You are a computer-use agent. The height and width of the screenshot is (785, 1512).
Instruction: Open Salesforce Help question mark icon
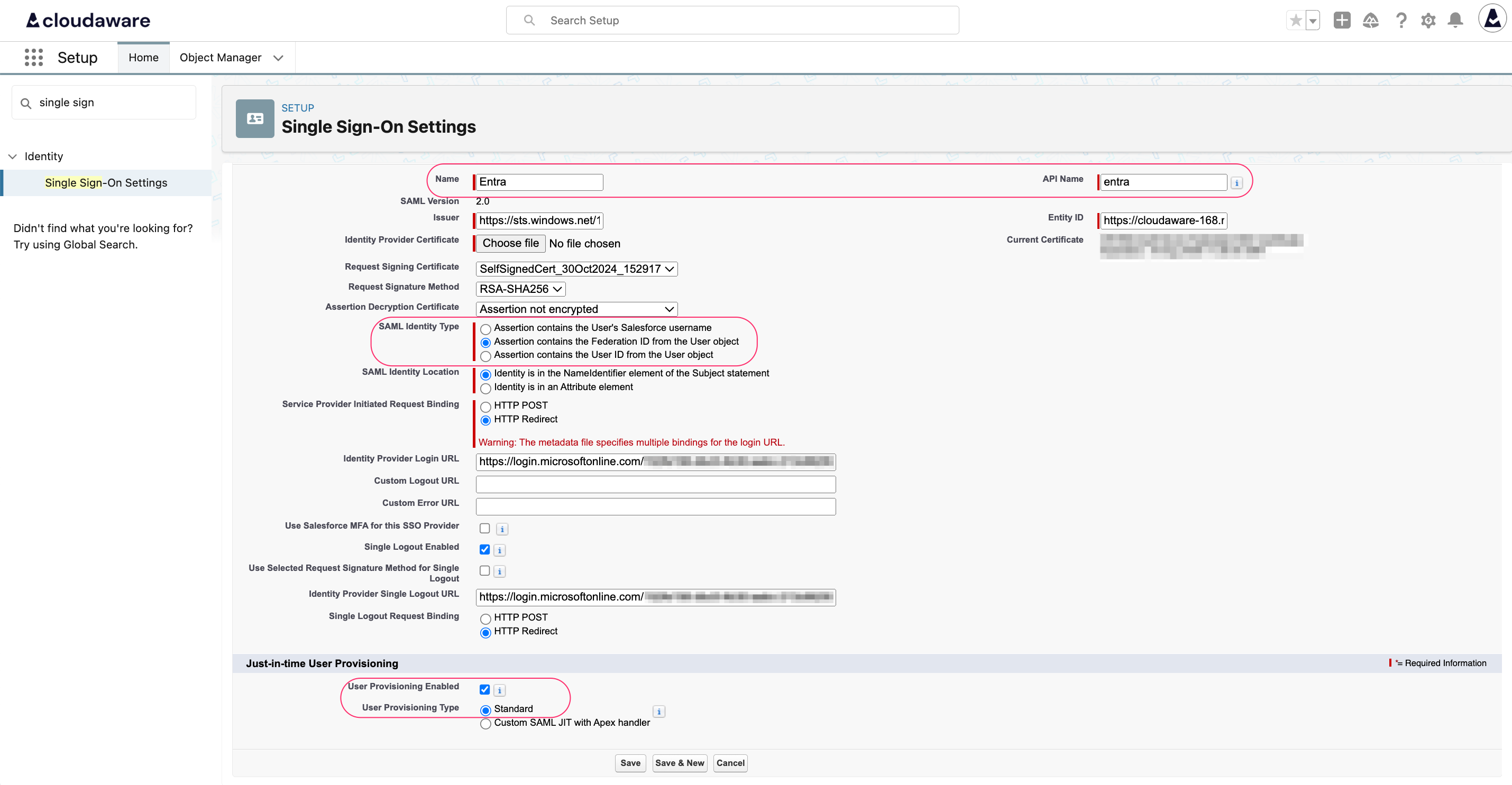[x=1401, y=20]
